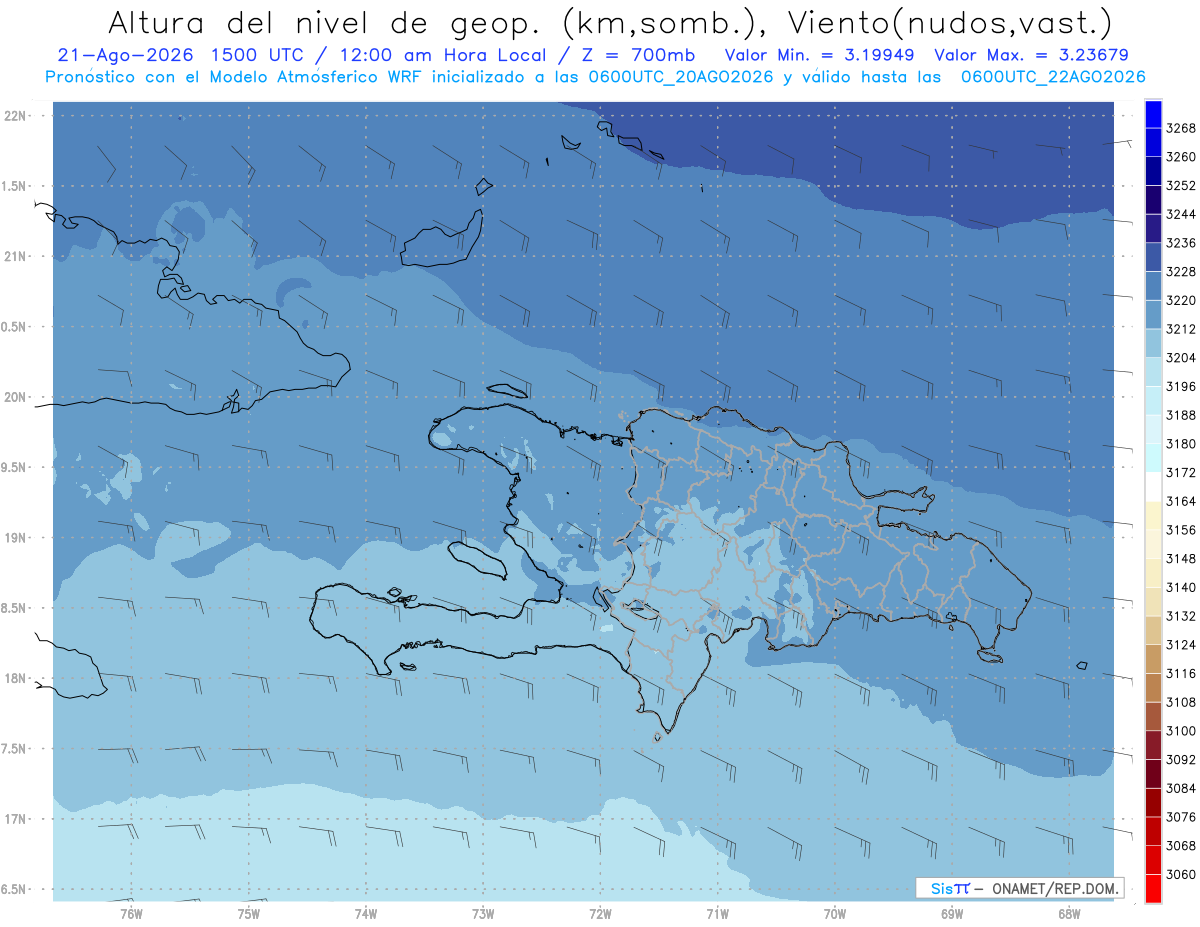Click the 3132 colorbar value
This screenshot has height=927, width=1200.
[x=1181, y=616]
